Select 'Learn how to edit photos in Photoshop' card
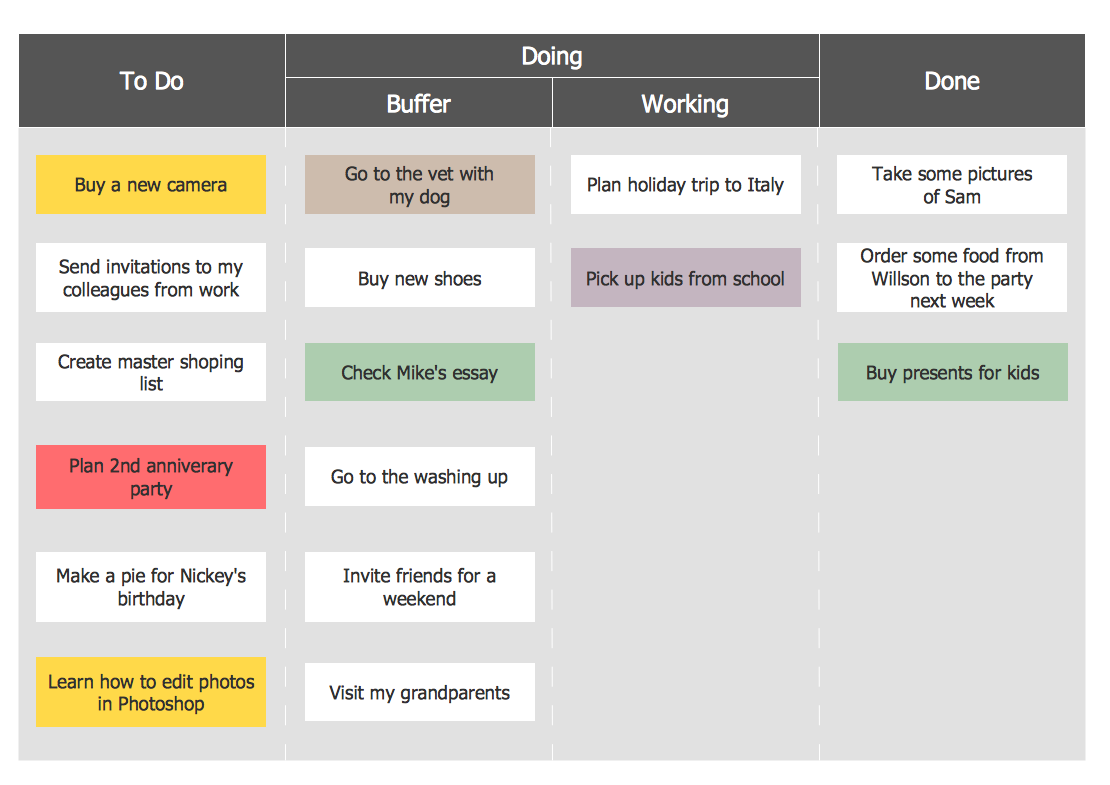The width and height of the screenshot is (1110, 785). coord(151,692)
